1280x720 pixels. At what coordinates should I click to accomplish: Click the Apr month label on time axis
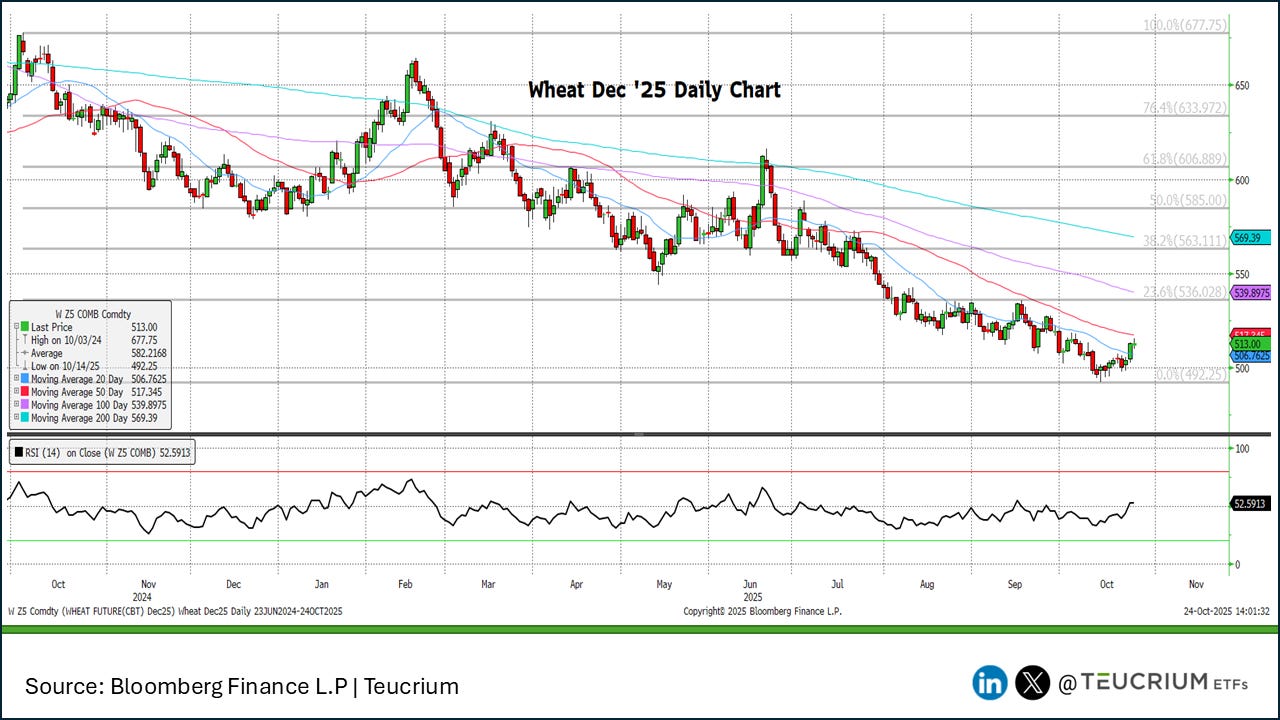[x=576, y=583]
